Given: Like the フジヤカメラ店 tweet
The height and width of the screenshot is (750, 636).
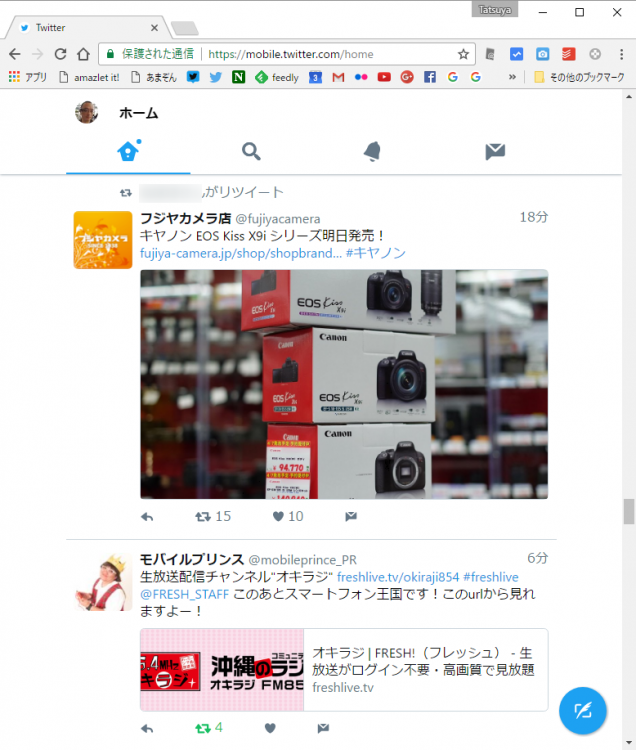Looking at the screenshot, I should coord(287,517).
